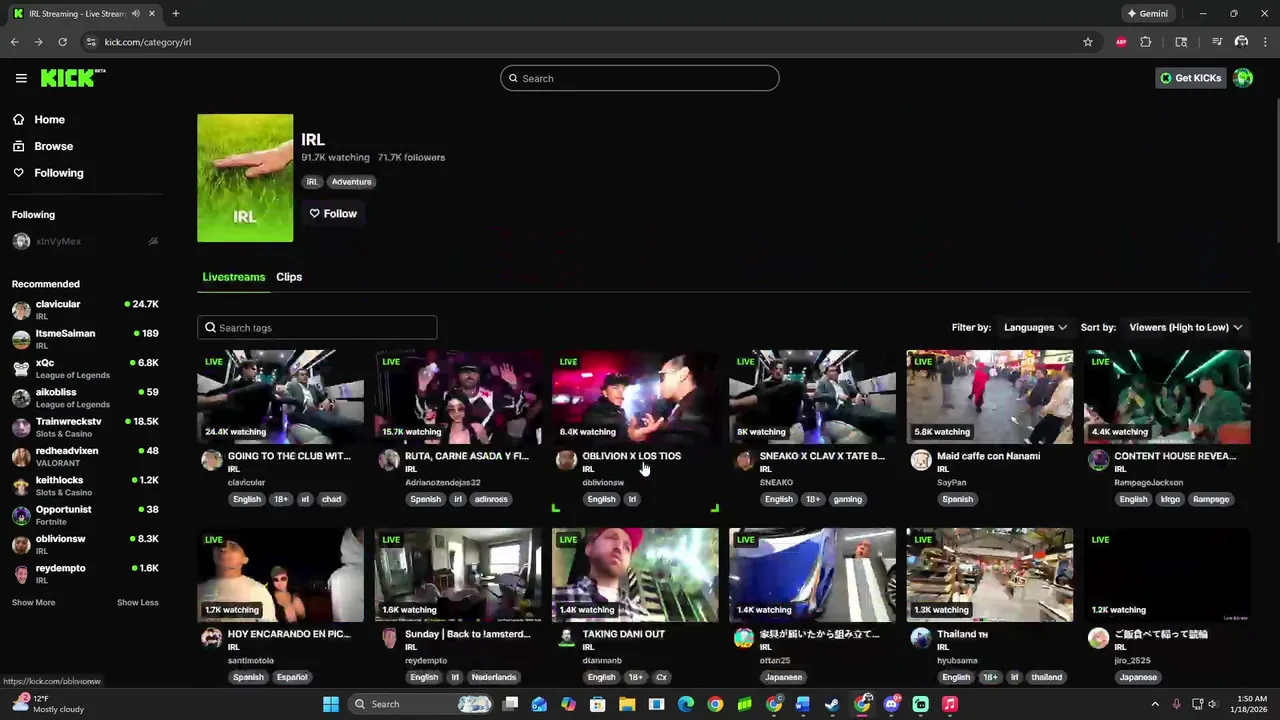Screen dimensions: 1280x720
Task: Open Steam from the taskbar
Action: click(832, 704)
